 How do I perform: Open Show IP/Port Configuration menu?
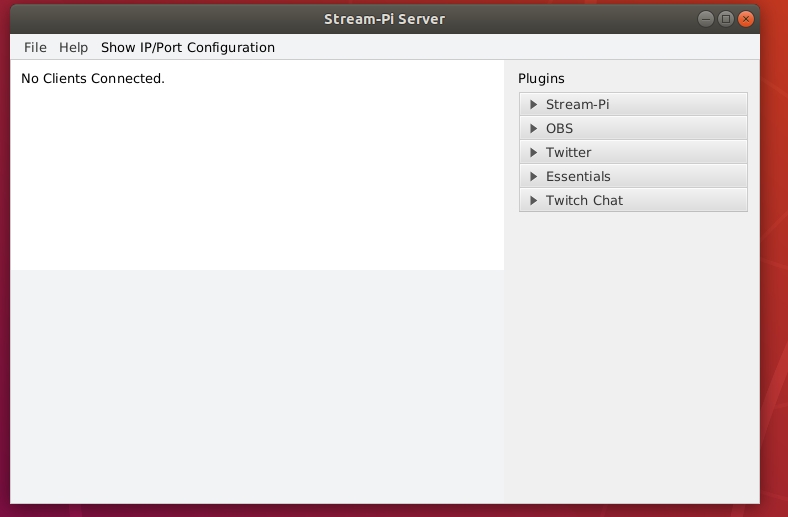188,47
